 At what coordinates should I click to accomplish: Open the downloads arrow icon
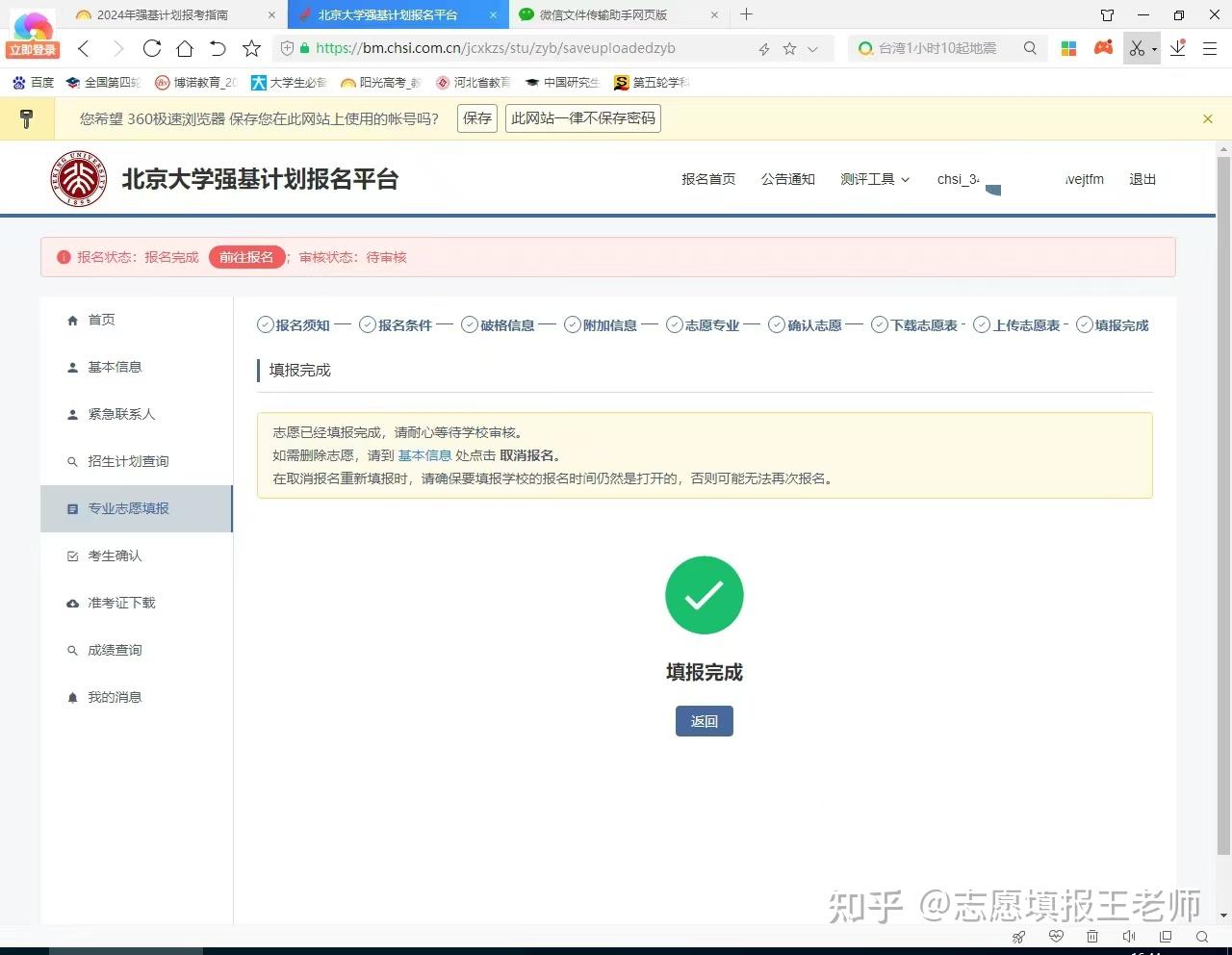click(1178, 48)
